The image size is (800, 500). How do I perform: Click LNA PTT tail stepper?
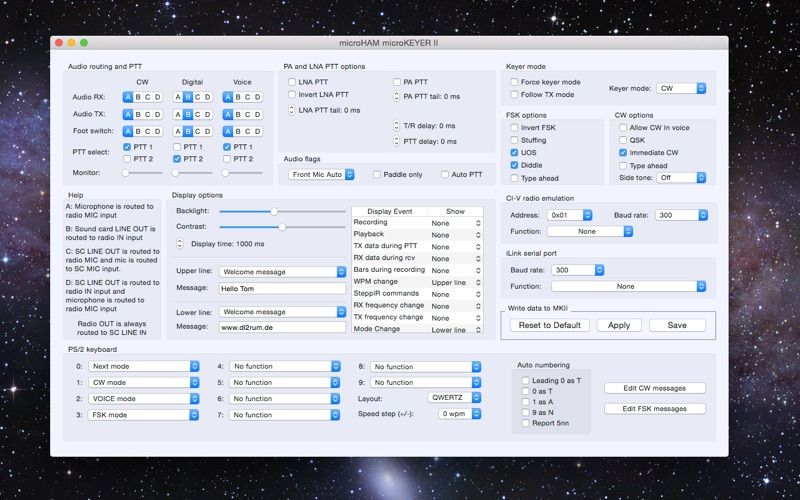291,110
